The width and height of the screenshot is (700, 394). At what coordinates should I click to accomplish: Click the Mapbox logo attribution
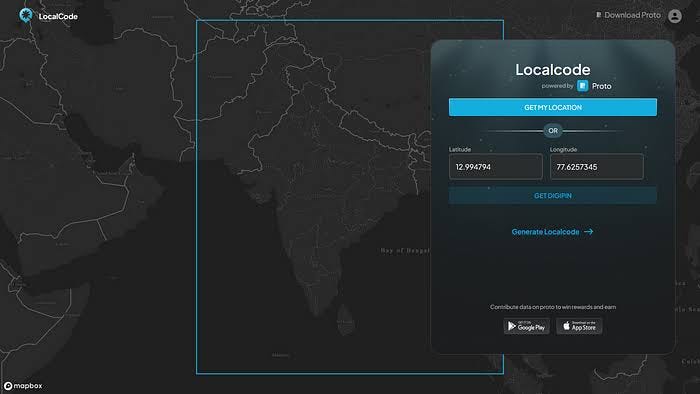point(23,386)
